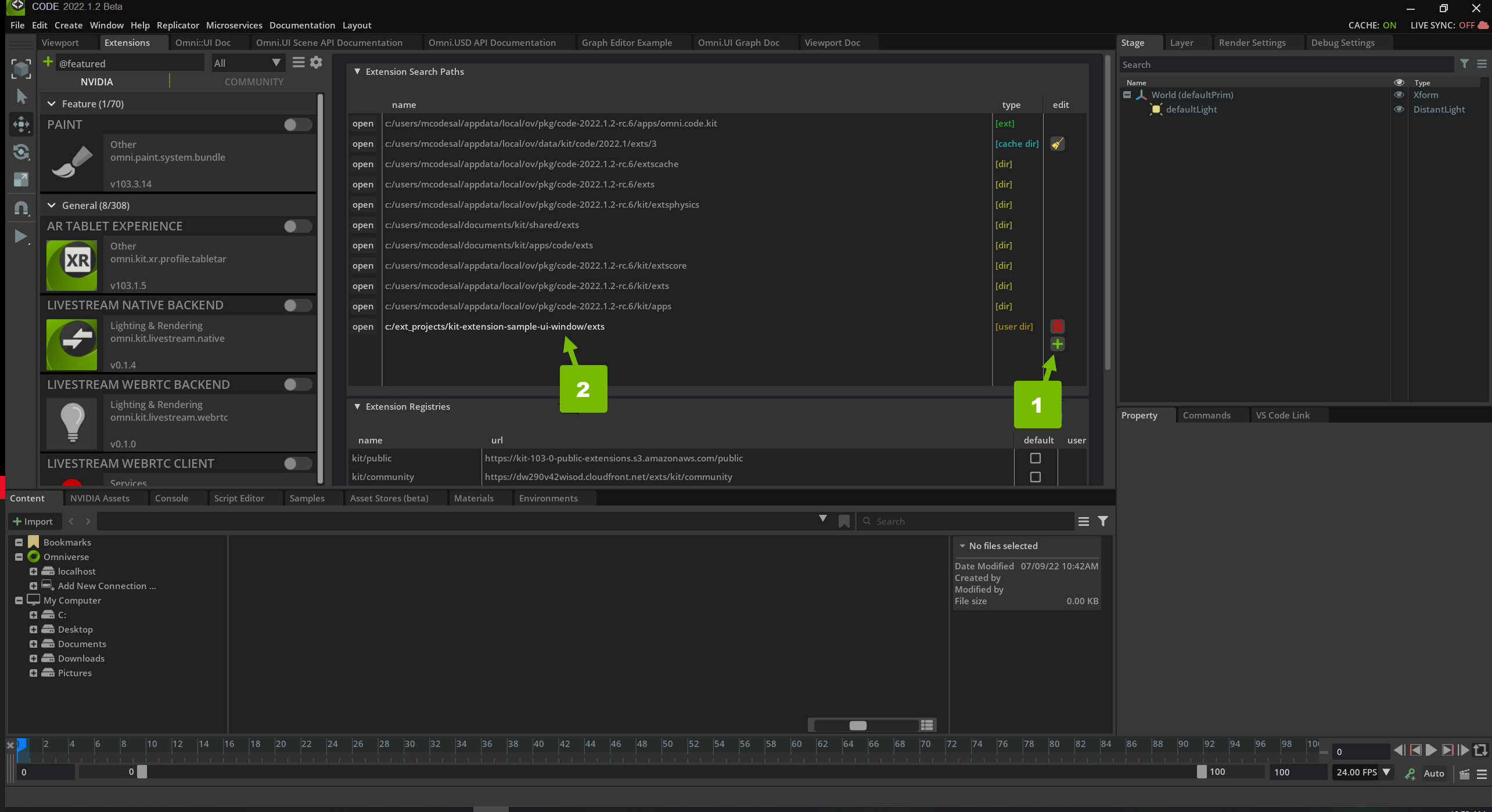The width and height of the screenshot is (1492, 812).
Task: Click the Stage panel filter icon
Action: click(1465, 64)
